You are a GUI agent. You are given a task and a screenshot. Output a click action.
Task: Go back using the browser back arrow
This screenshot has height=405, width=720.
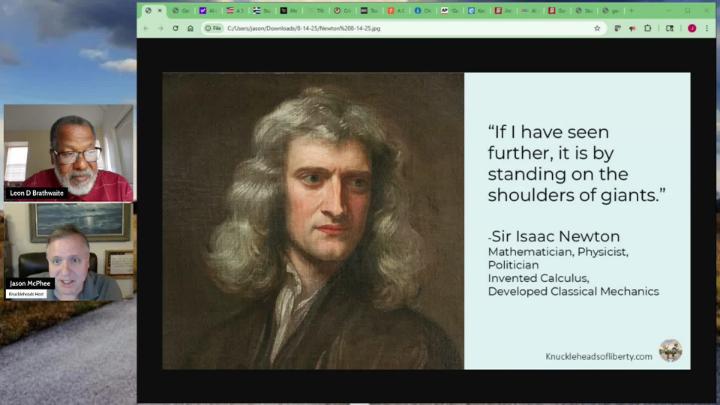click(146, 28)
